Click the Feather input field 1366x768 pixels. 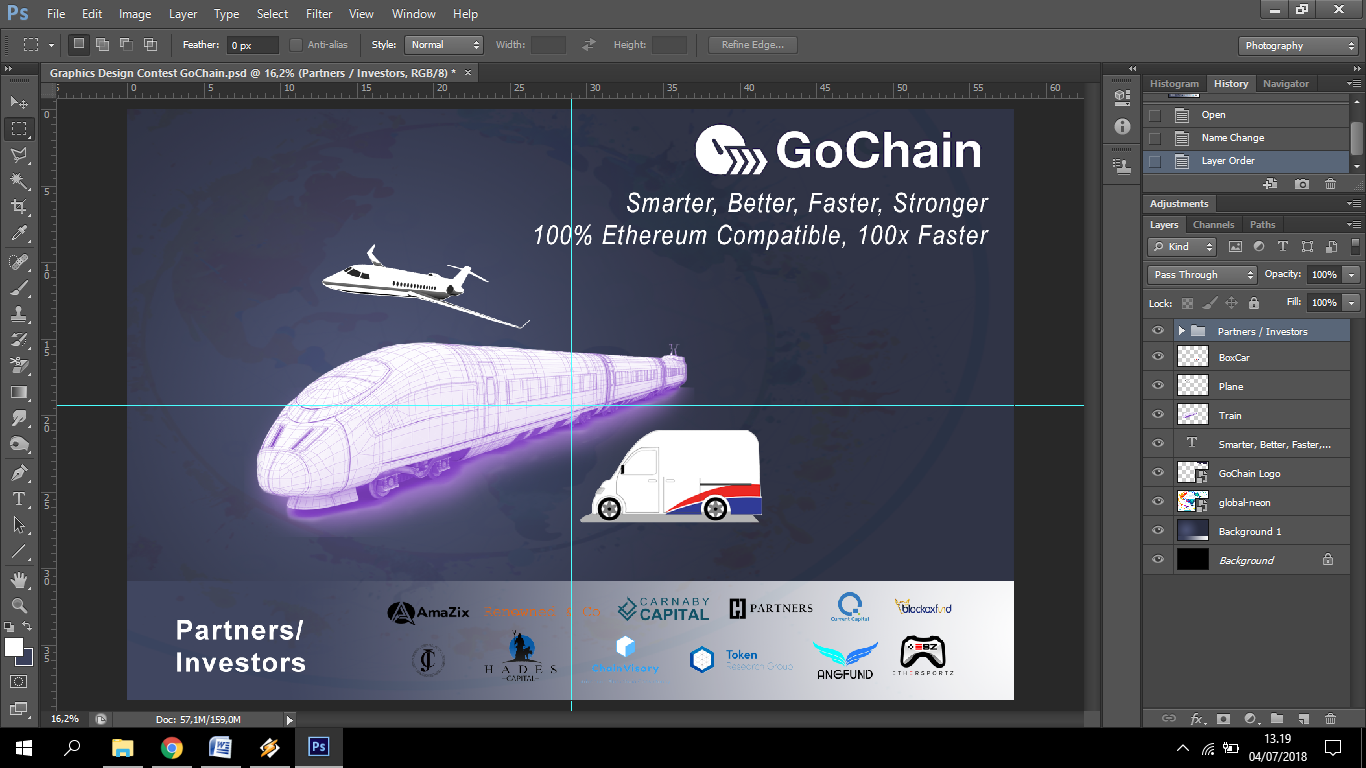252,45
